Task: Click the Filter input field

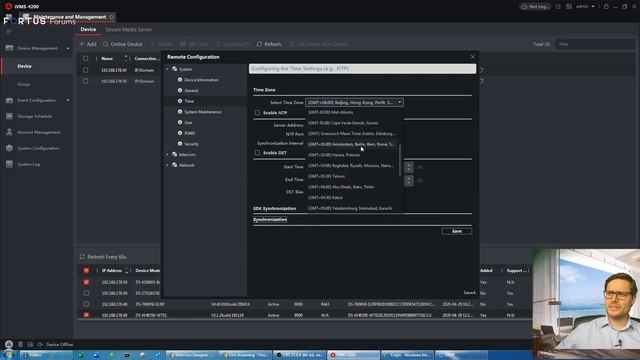Action: (595, 44)
